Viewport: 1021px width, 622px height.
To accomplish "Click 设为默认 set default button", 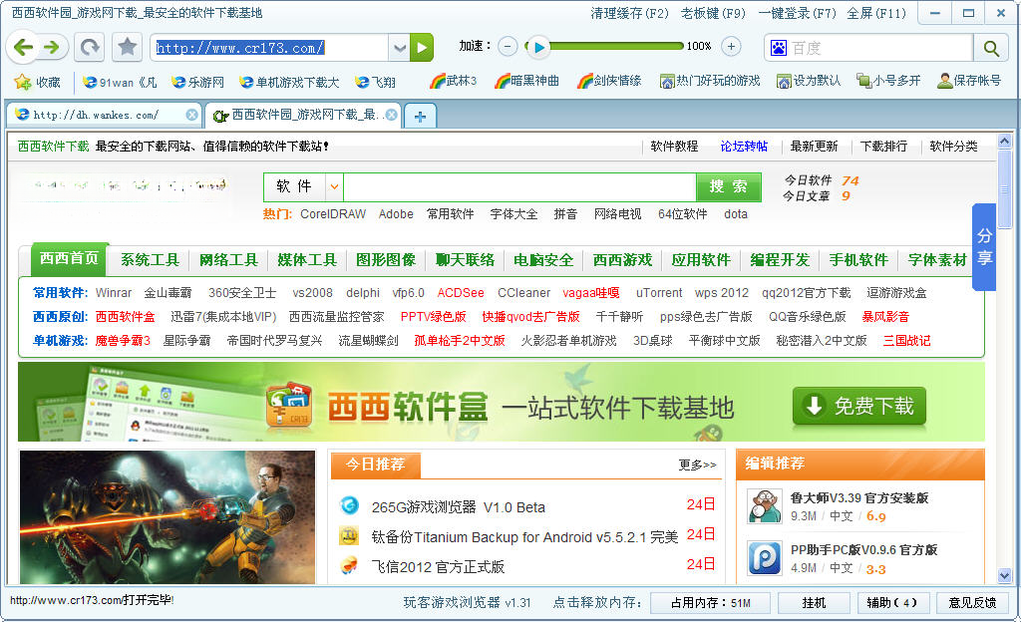I will point(809,81).
